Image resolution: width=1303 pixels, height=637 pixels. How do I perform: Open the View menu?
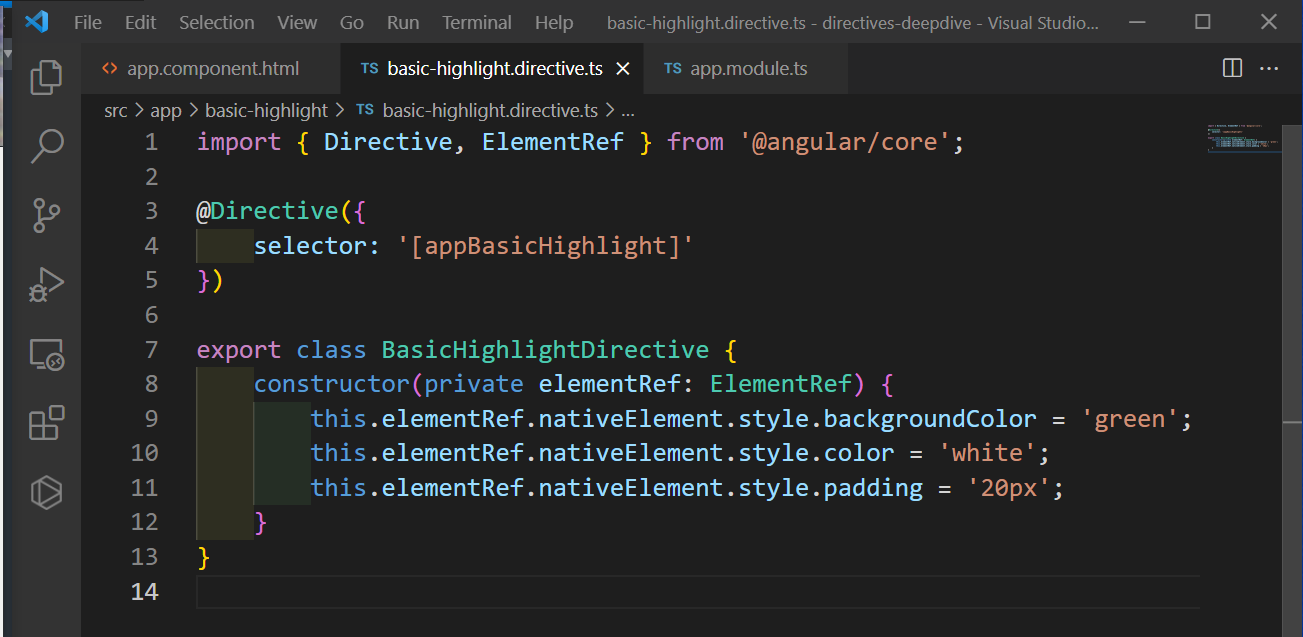[297, 22]
